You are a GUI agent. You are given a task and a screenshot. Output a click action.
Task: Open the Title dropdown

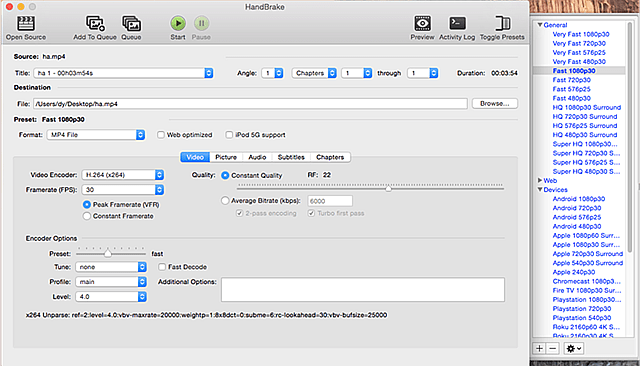click(x=123, y=73)
